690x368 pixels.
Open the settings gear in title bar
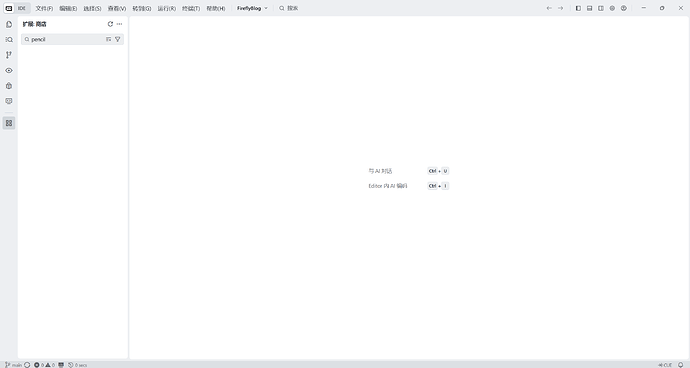pyautogui.click(x=612, y=8)
